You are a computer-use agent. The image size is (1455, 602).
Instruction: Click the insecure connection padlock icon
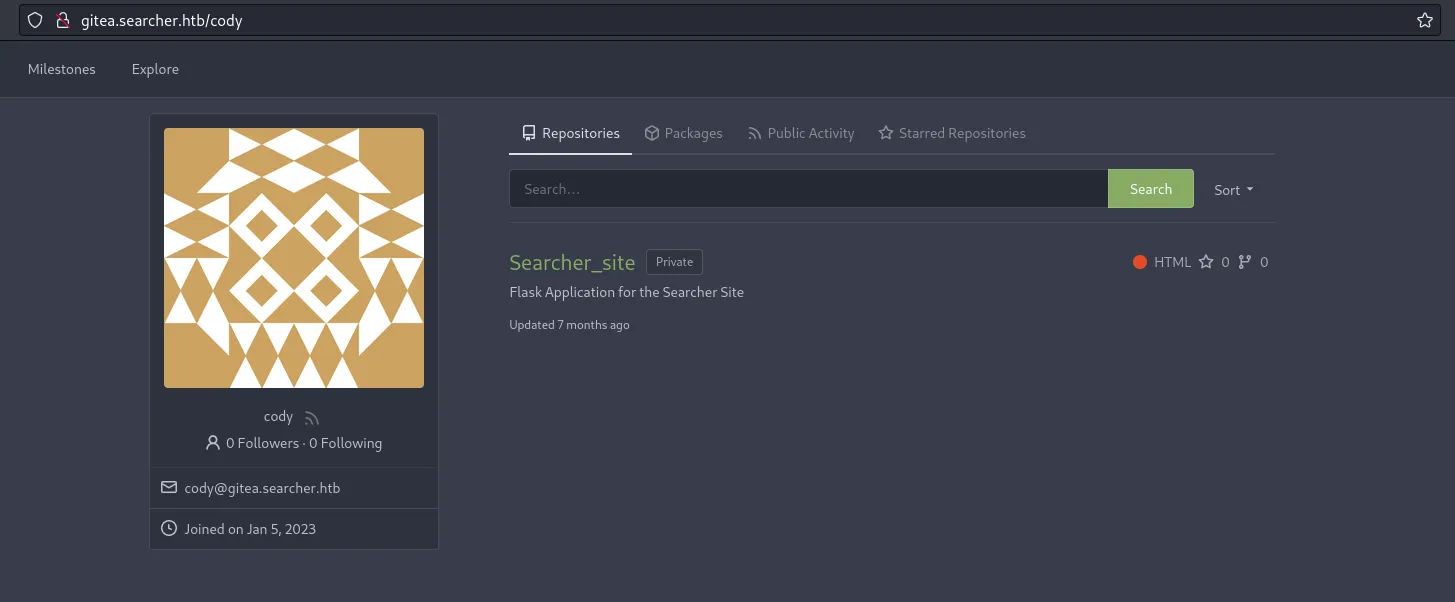62,20
